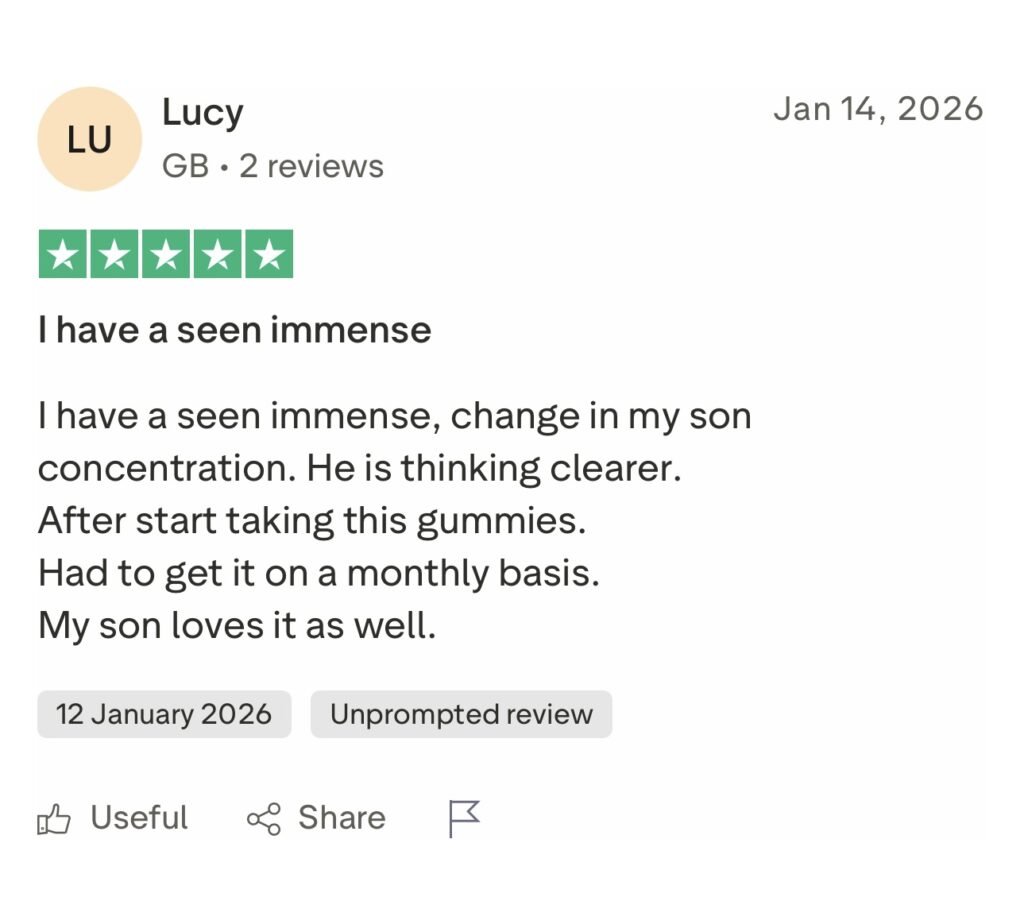1024x897 pixels.
Task: Click the first green rating star
Action: pyautogui.click(x=63, y=254)
